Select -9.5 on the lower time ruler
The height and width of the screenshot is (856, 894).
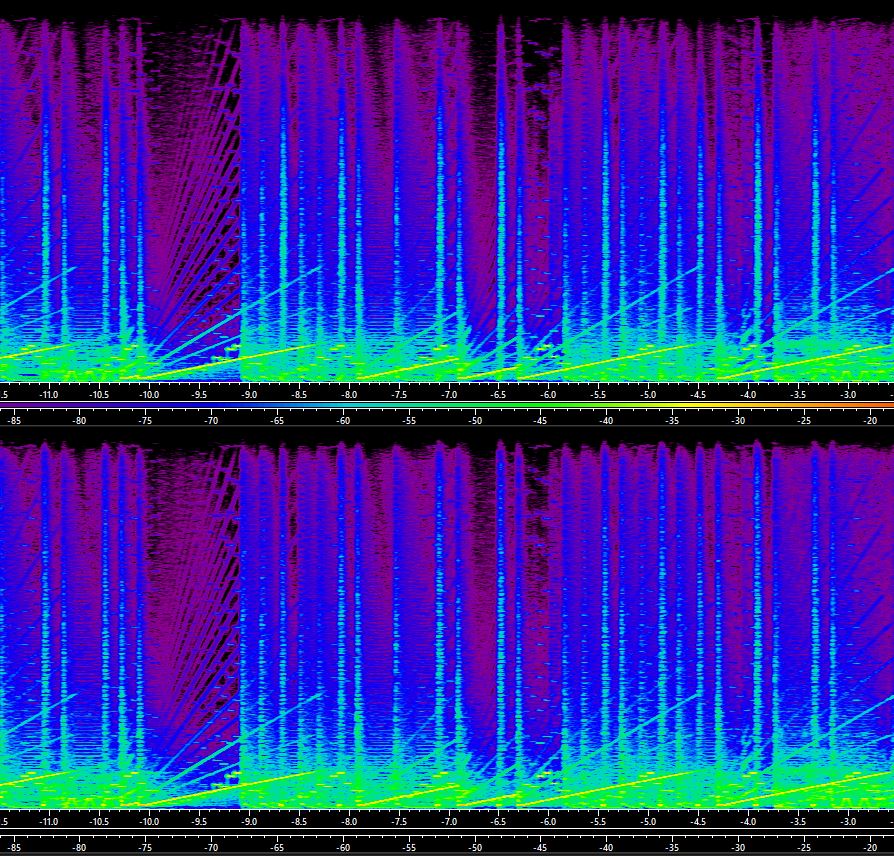click(x=199, y=822)
